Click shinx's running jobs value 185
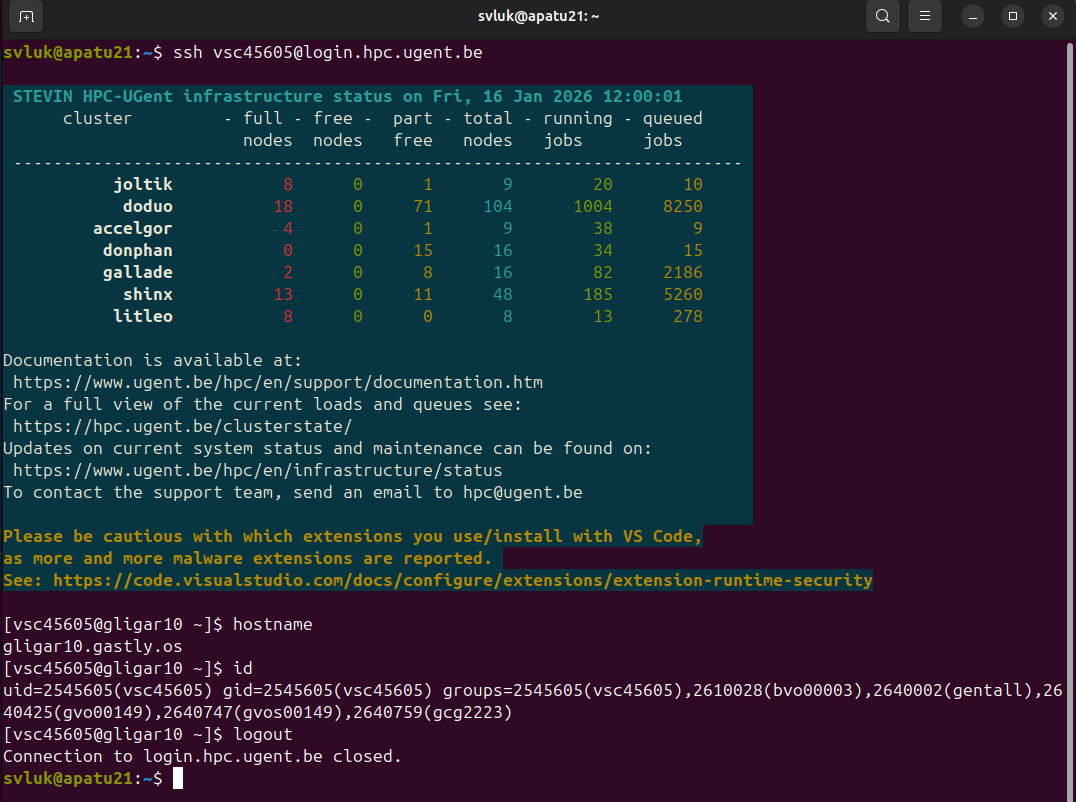 (x=598, y=294)
